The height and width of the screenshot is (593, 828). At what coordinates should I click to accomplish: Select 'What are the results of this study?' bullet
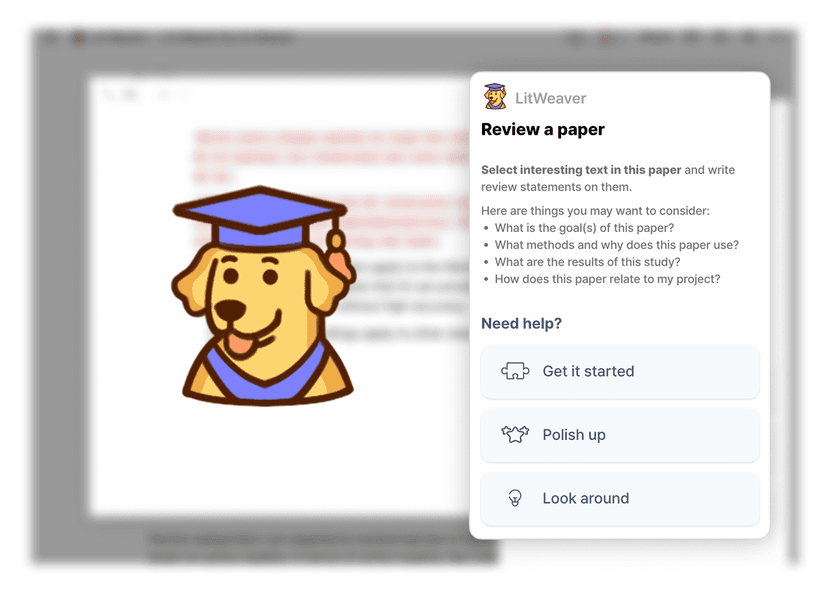pyautogui.click(x=587, y=262)
